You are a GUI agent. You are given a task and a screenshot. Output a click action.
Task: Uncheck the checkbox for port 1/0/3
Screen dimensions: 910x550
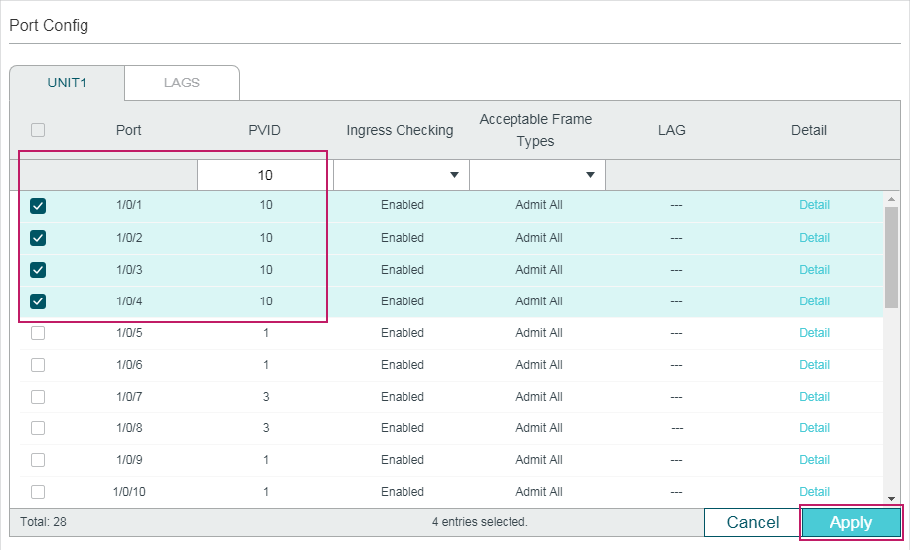pos(38,270)
